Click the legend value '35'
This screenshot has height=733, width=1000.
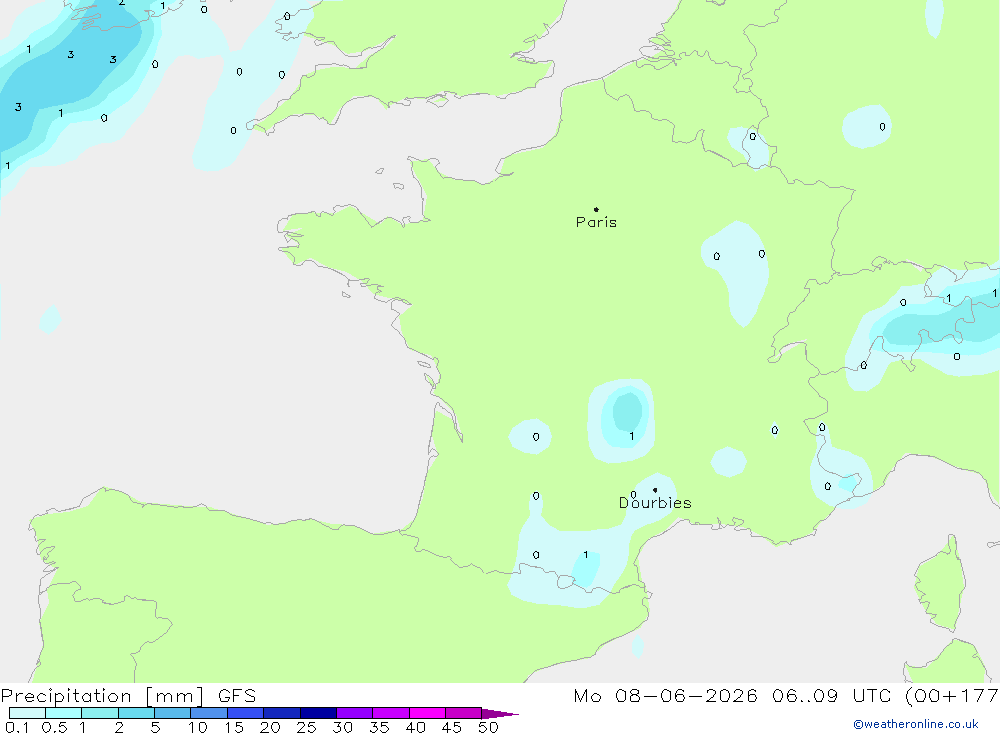379,727
